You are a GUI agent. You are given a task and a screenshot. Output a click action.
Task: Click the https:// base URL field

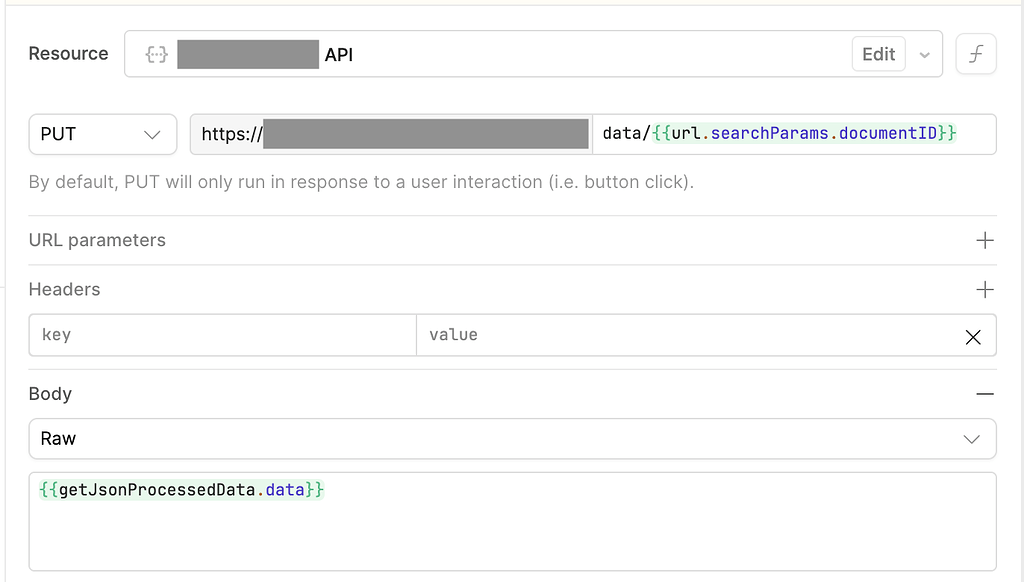tap(392, 135)
